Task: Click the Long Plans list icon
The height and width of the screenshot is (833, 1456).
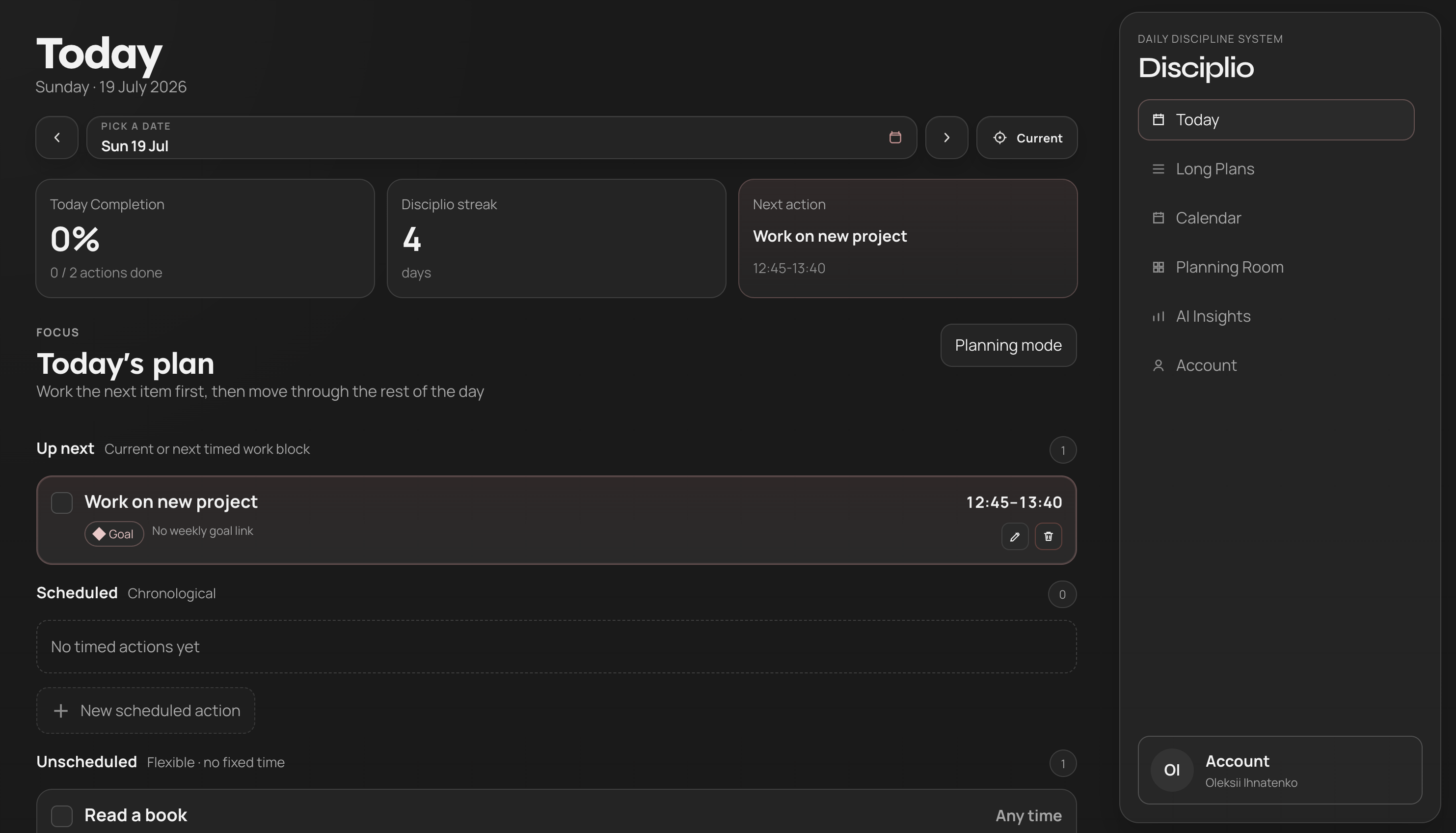Action: (x=1158, y=169)
